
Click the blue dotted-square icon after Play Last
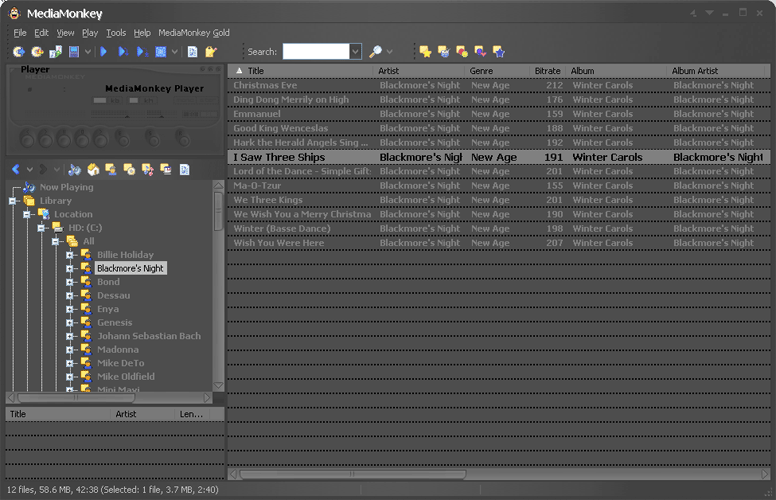(161, 51)
